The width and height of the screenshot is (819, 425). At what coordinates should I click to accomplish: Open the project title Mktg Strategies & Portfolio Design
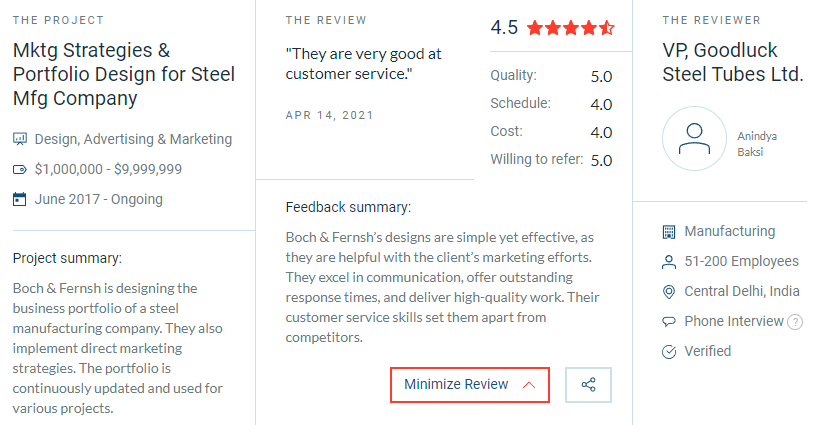click(124, 74)
